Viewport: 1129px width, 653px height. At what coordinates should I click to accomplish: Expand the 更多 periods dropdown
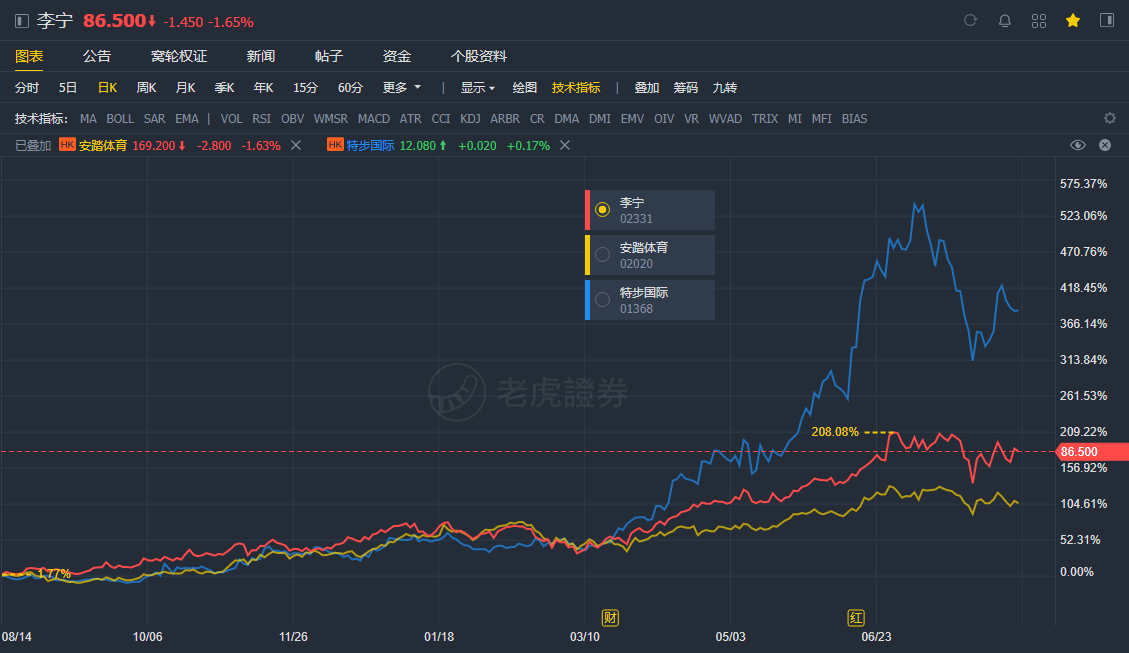coord(402,88)
